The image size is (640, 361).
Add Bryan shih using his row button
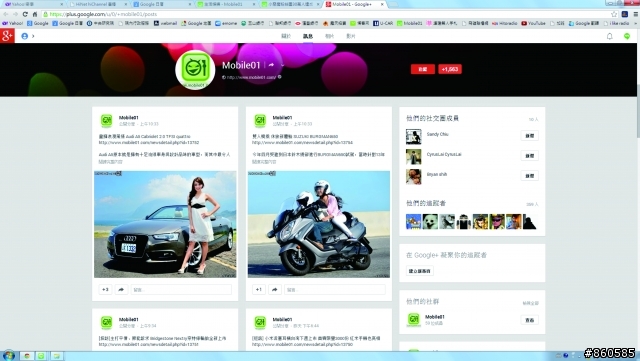[529, 176]
